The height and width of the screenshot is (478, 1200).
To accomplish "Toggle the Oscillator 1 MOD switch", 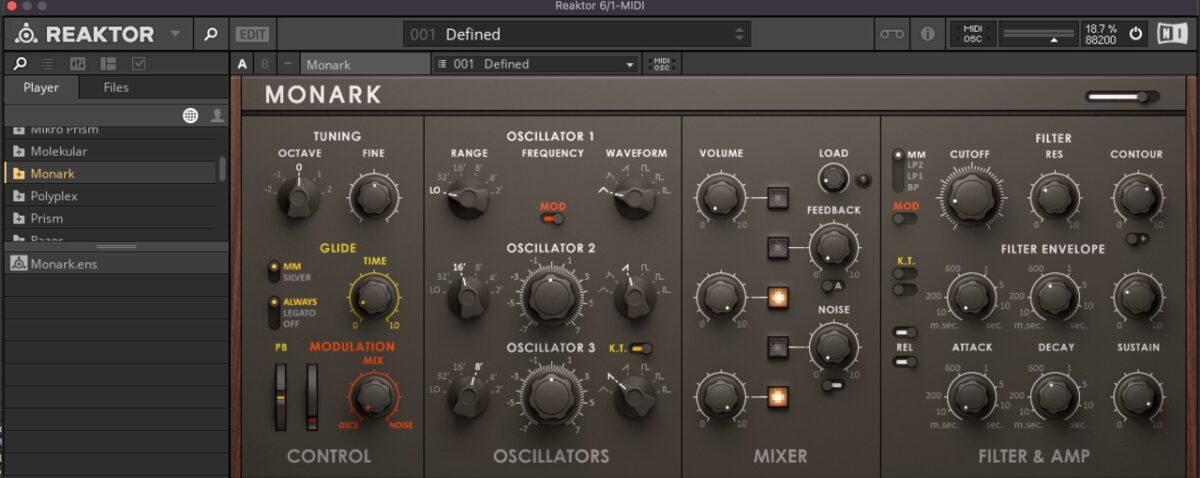I will pos(552,218).
